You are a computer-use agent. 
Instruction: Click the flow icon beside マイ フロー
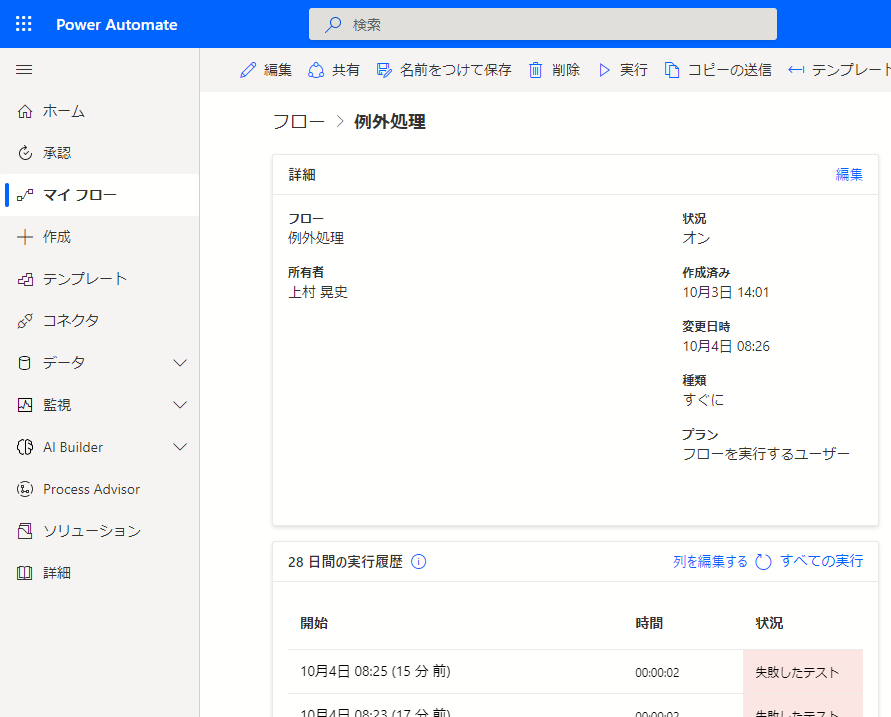pyautogui.click(x=25, y=195)
